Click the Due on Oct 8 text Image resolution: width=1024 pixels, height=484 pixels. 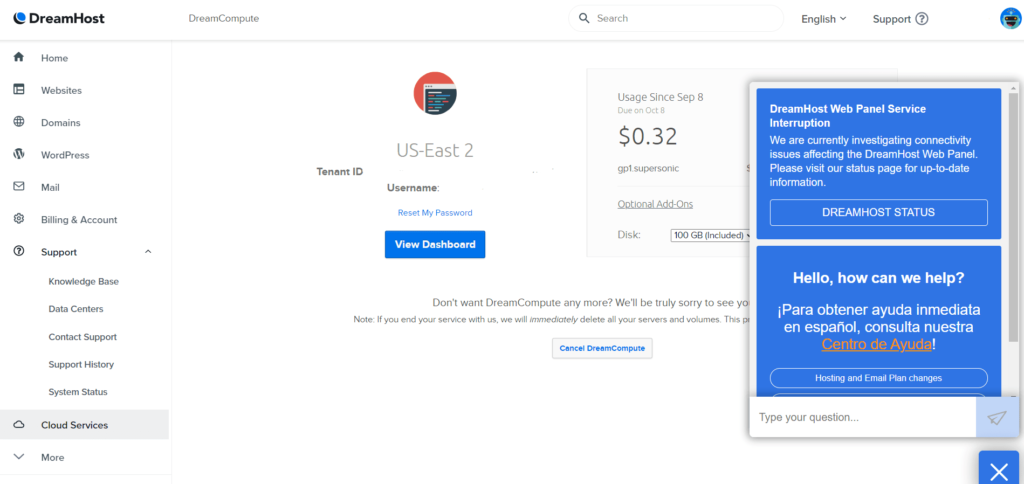[x=641, y=110]
